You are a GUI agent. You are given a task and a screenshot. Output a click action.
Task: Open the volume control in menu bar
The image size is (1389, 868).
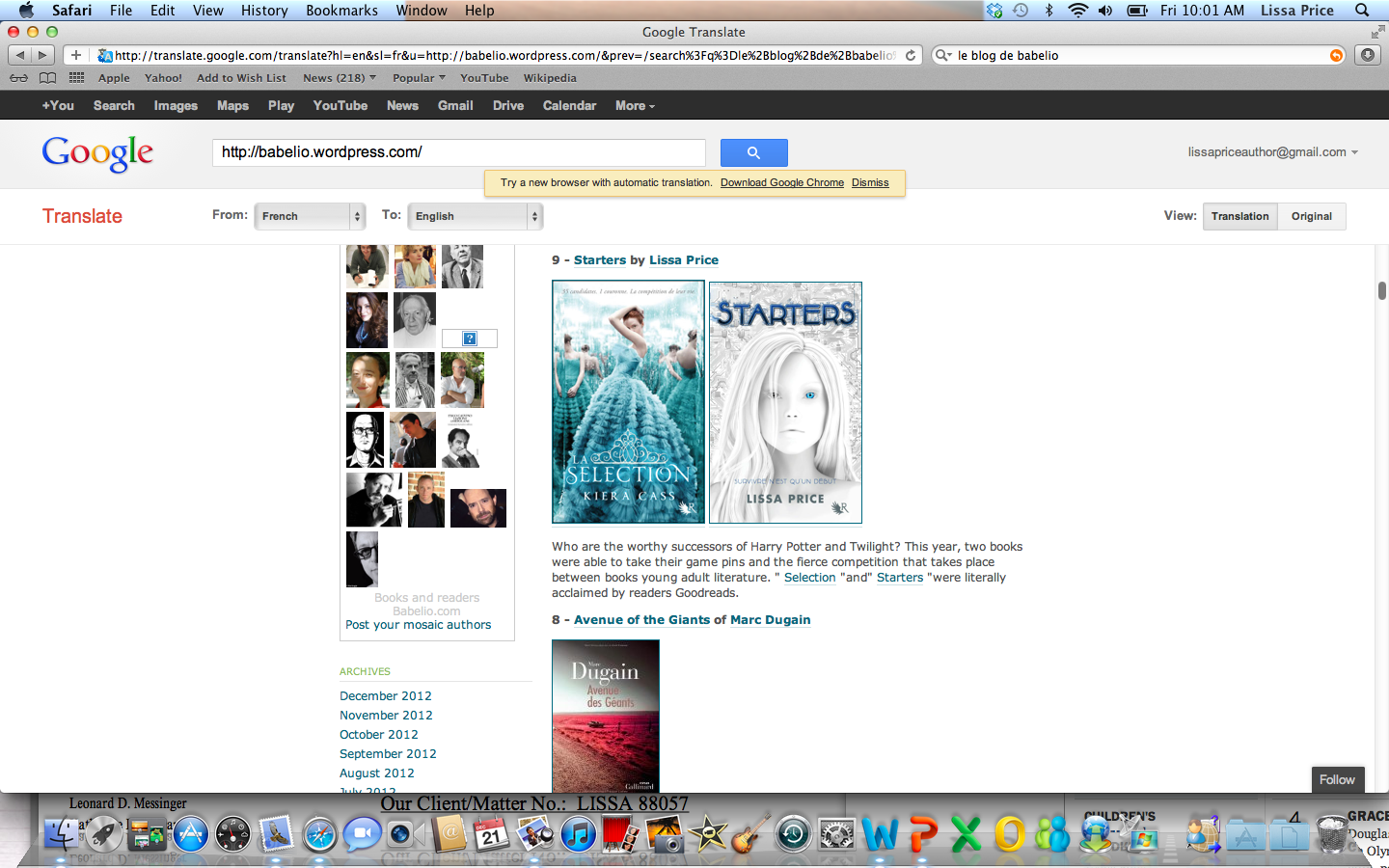point(1105,11)
